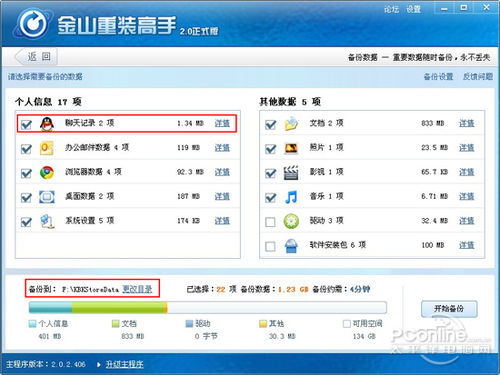The width and height of the screenshot is (500, 375).
Task: Open the 反馈问题 link
Action: point(478,77)
